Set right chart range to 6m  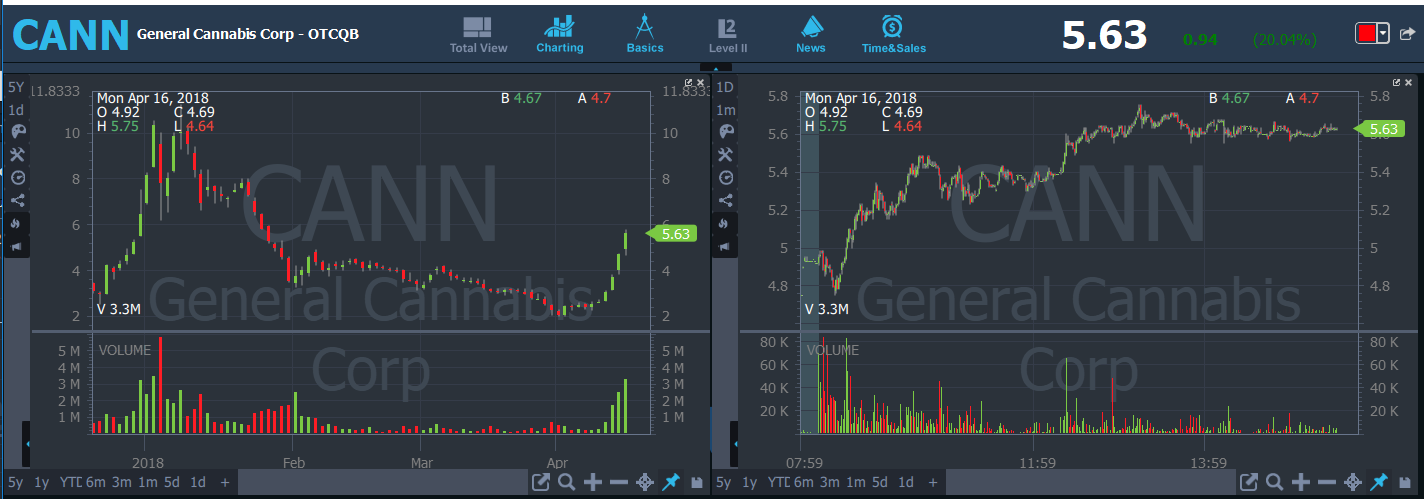tap(803, 483)
